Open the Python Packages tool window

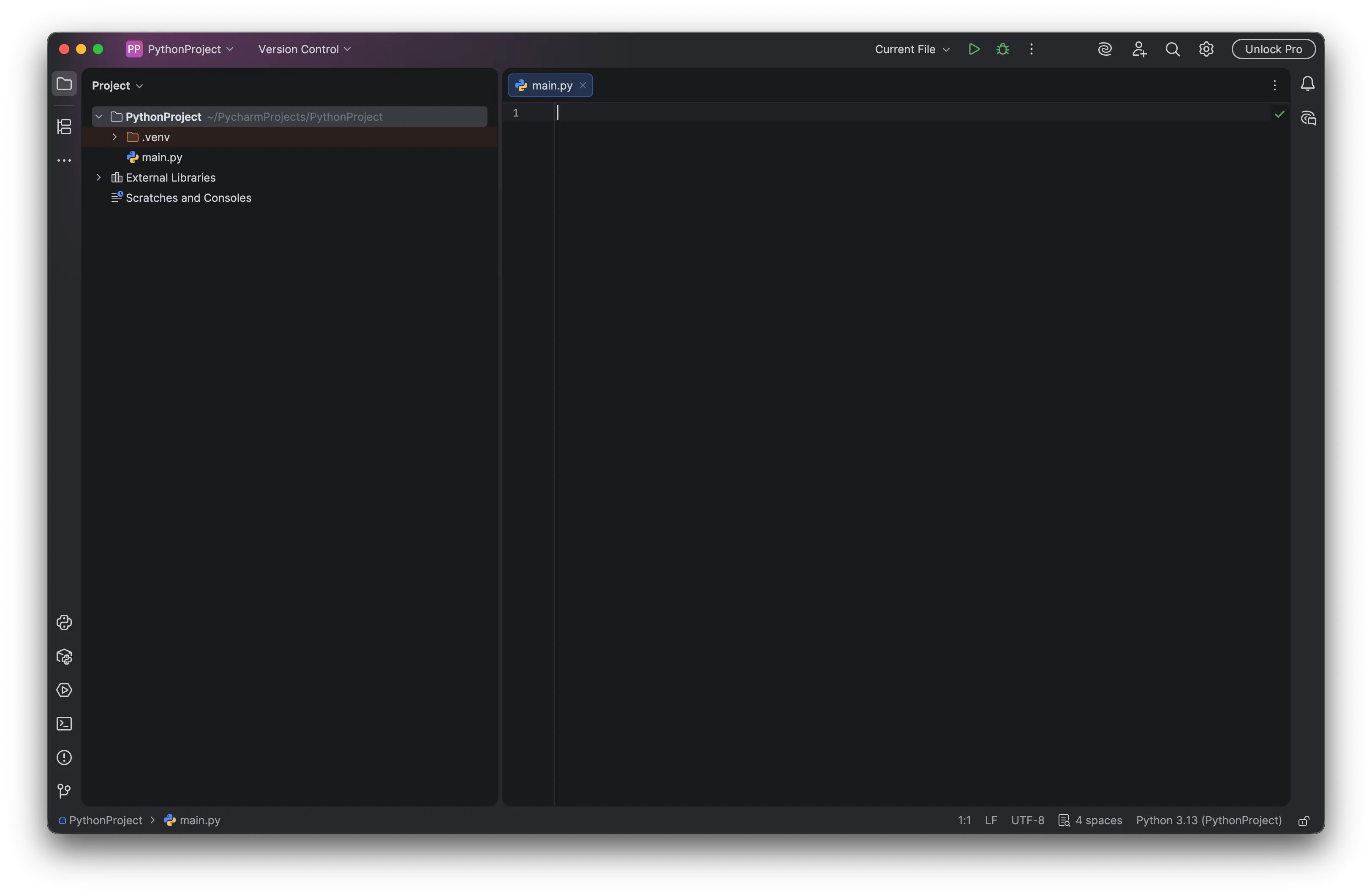(64, 657)
